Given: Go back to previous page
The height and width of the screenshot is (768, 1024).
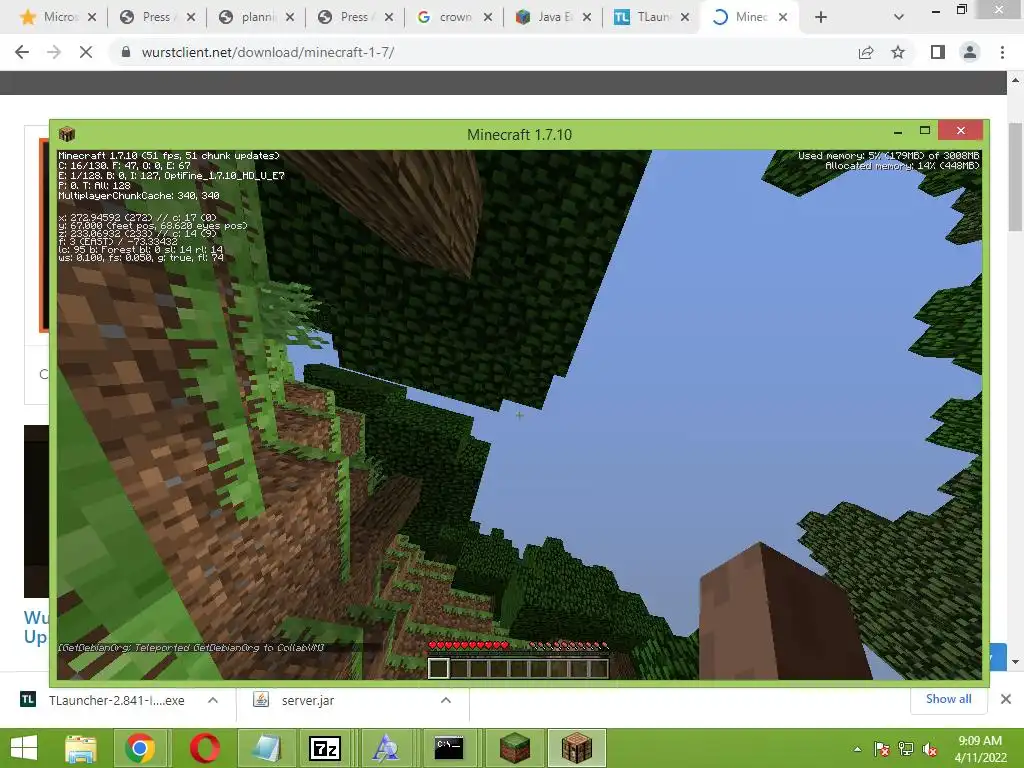Looking at the screenshot, I should click(x=22, y=52).
